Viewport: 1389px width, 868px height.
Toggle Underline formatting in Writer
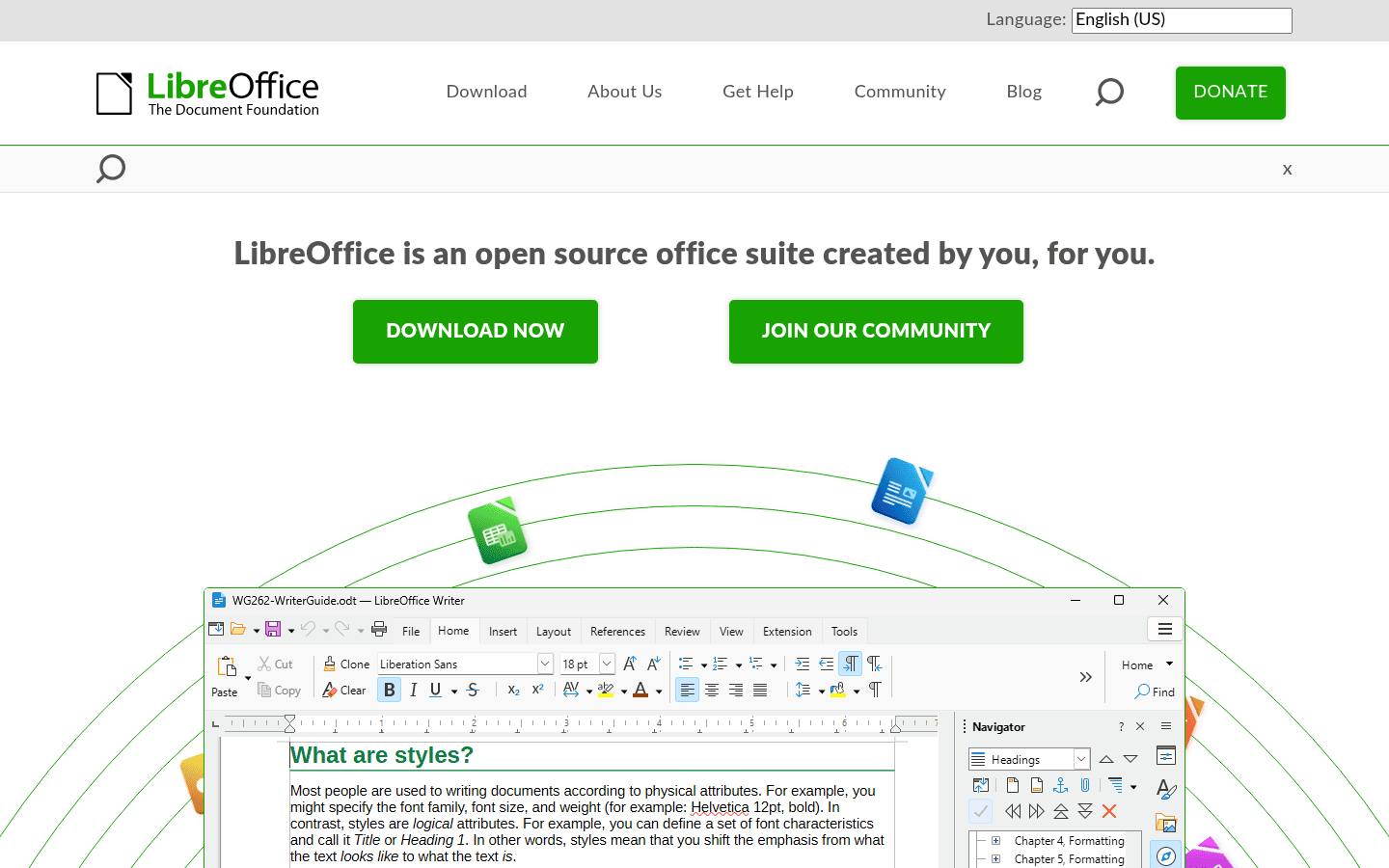(436, 690)
